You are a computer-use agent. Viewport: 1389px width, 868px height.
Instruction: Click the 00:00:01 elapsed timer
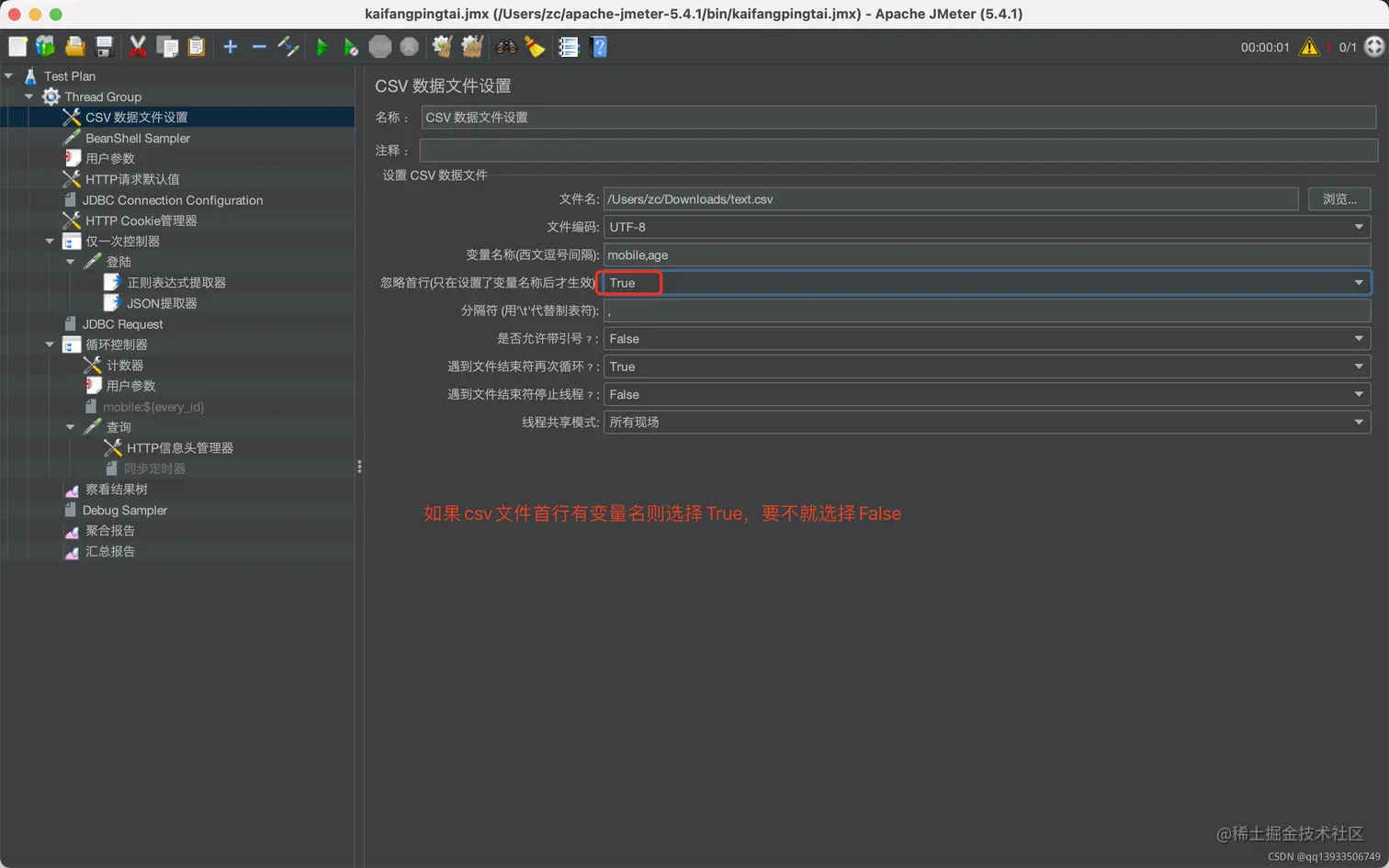(1265, 47)
